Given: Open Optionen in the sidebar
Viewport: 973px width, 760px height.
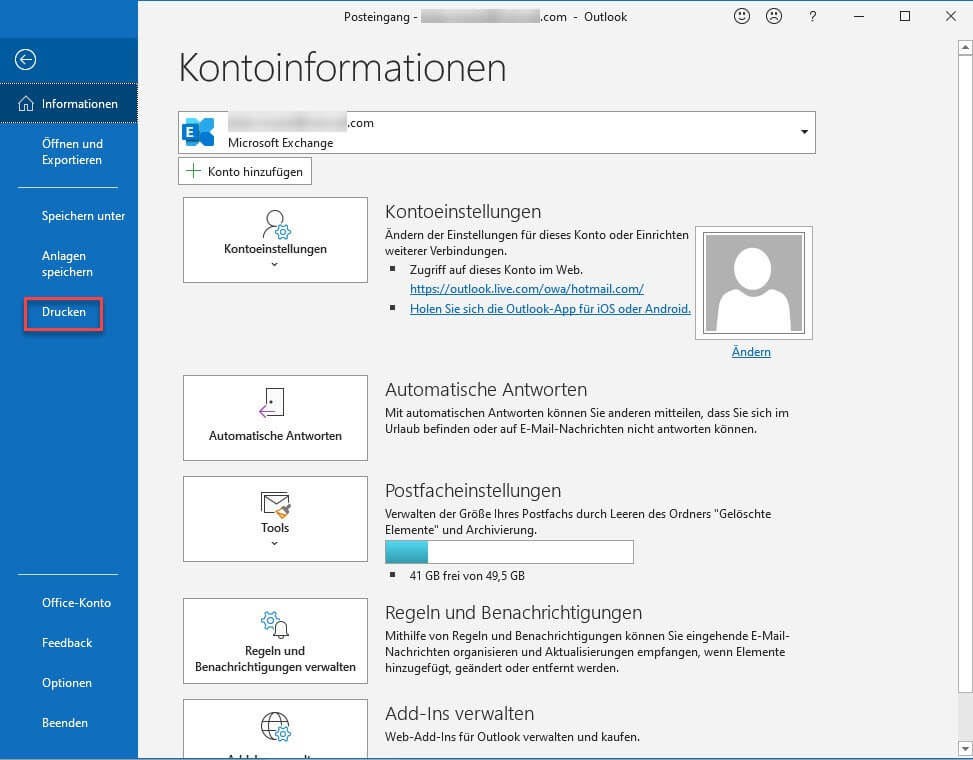Looking at the screenshot, I should tap(67, 682).
